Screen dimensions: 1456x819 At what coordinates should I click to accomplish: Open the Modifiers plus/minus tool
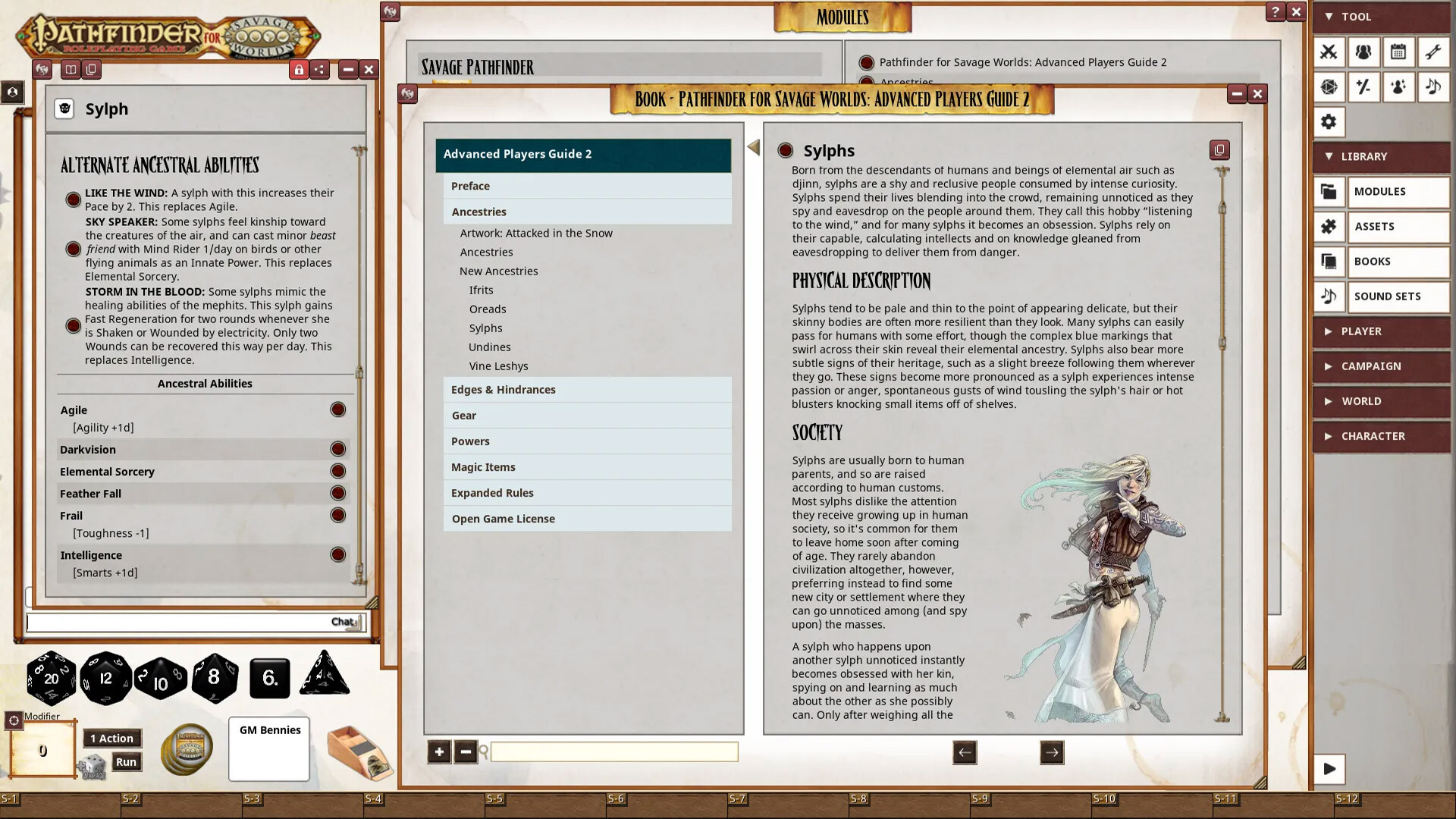tap(1363, 86)
